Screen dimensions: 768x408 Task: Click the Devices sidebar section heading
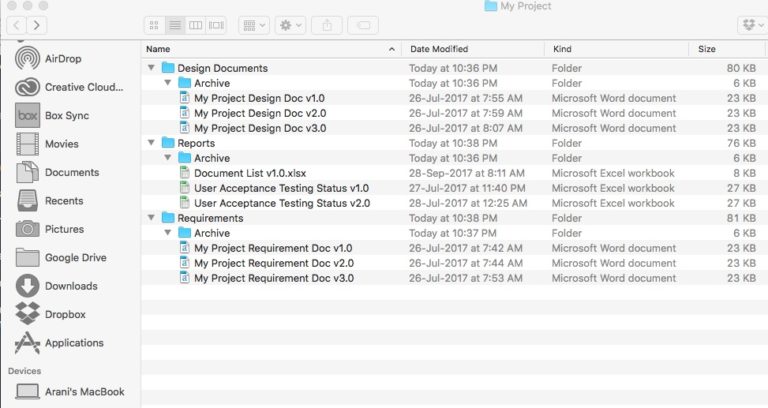click(x=24, y=371)
